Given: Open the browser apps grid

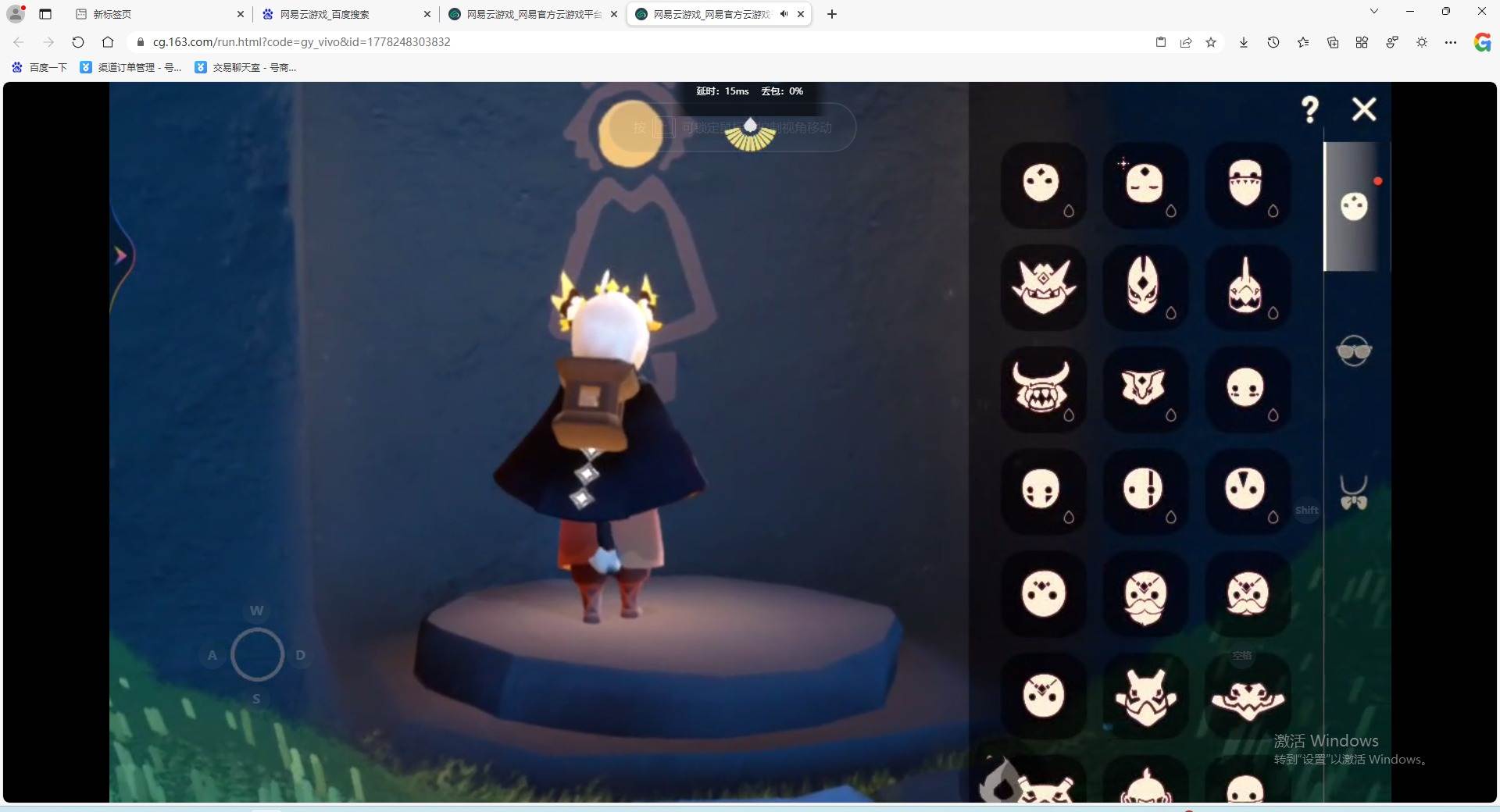Looking at the screenshot, I should (x=1362, y=42).
